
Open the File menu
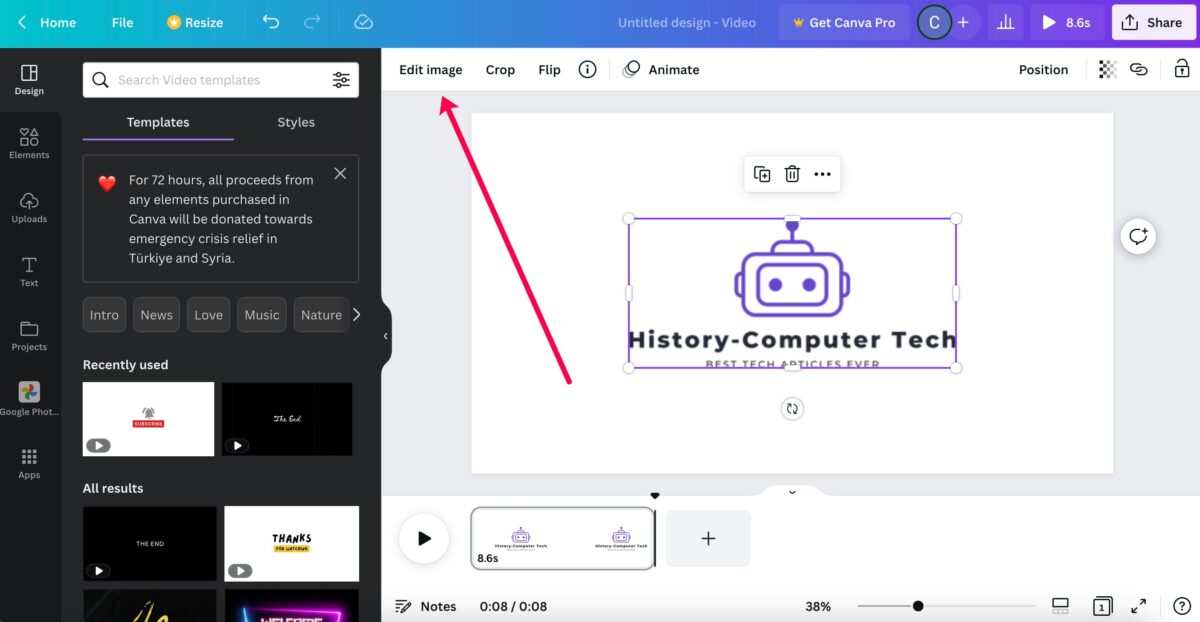click(123, 22)
